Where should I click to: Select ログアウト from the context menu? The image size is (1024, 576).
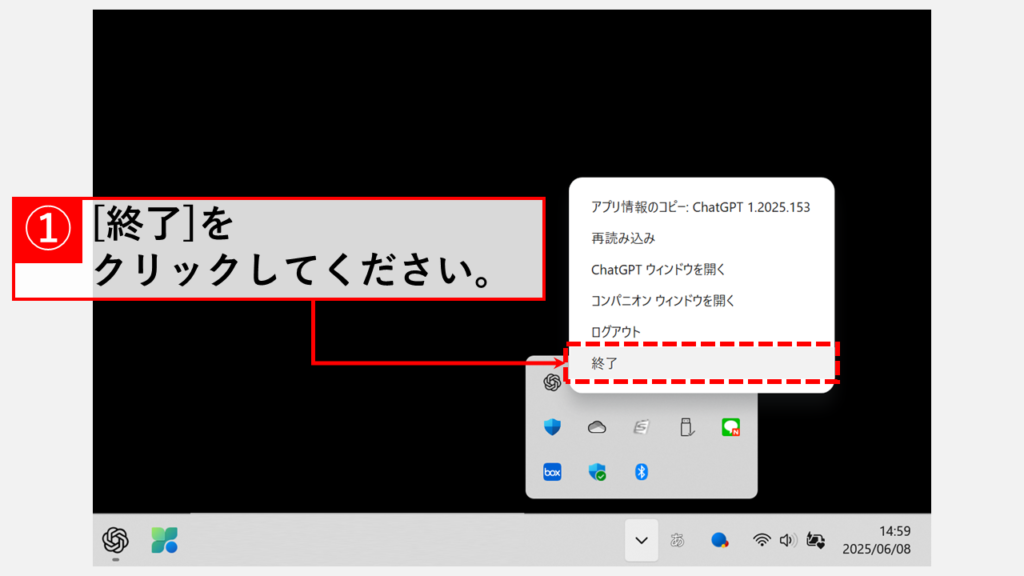point(616,332)
